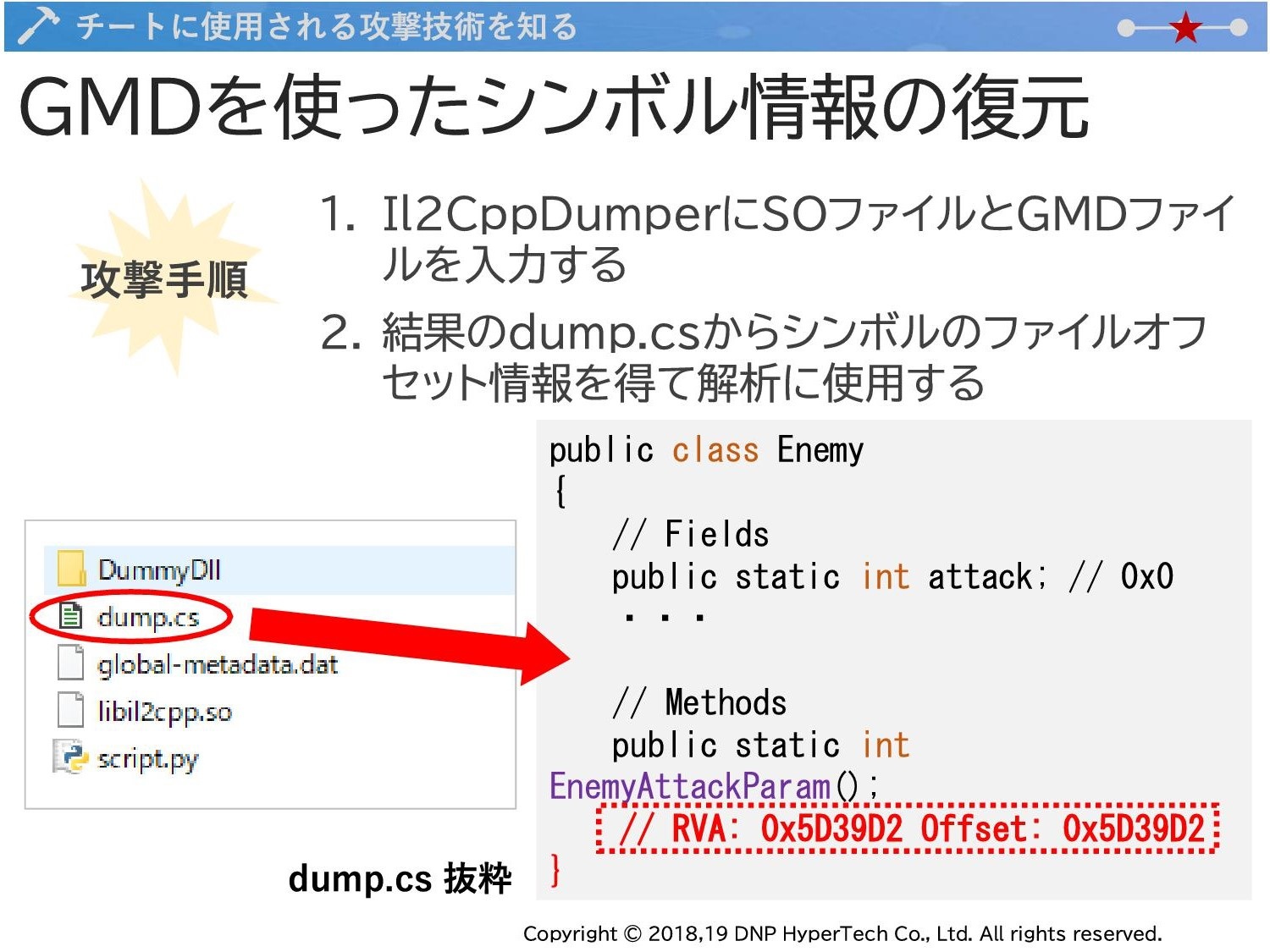The image size is (1270, 952).
Task: Click the DNP HyperTech copyright notice
Action: (842, 933)
